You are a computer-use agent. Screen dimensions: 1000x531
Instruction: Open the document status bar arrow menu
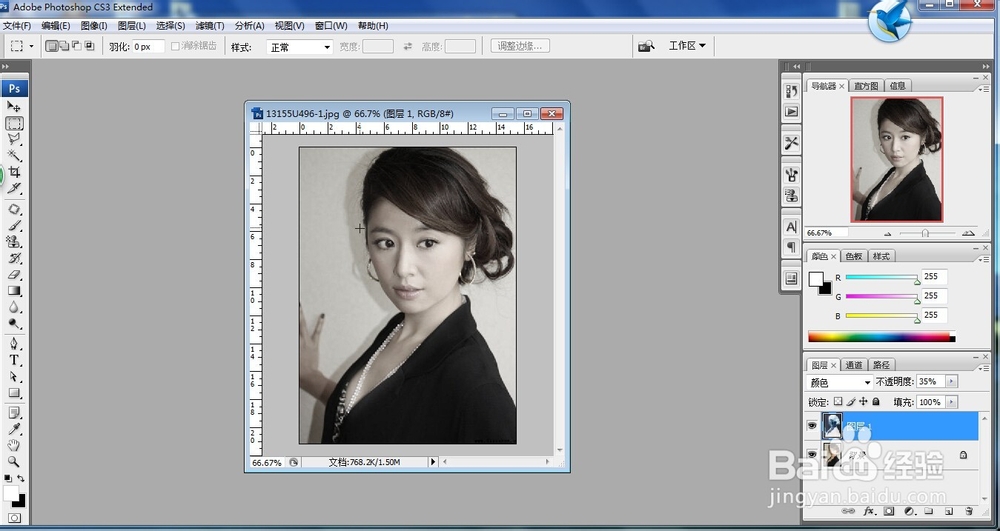[x=433, y=462]
